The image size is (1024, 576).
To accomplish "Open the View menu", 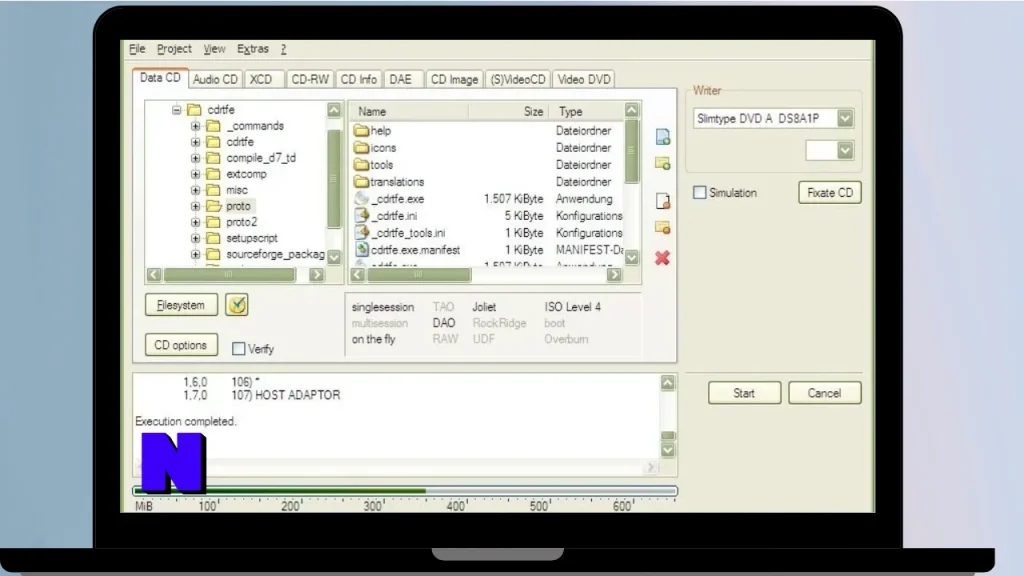I will point(214,49).
